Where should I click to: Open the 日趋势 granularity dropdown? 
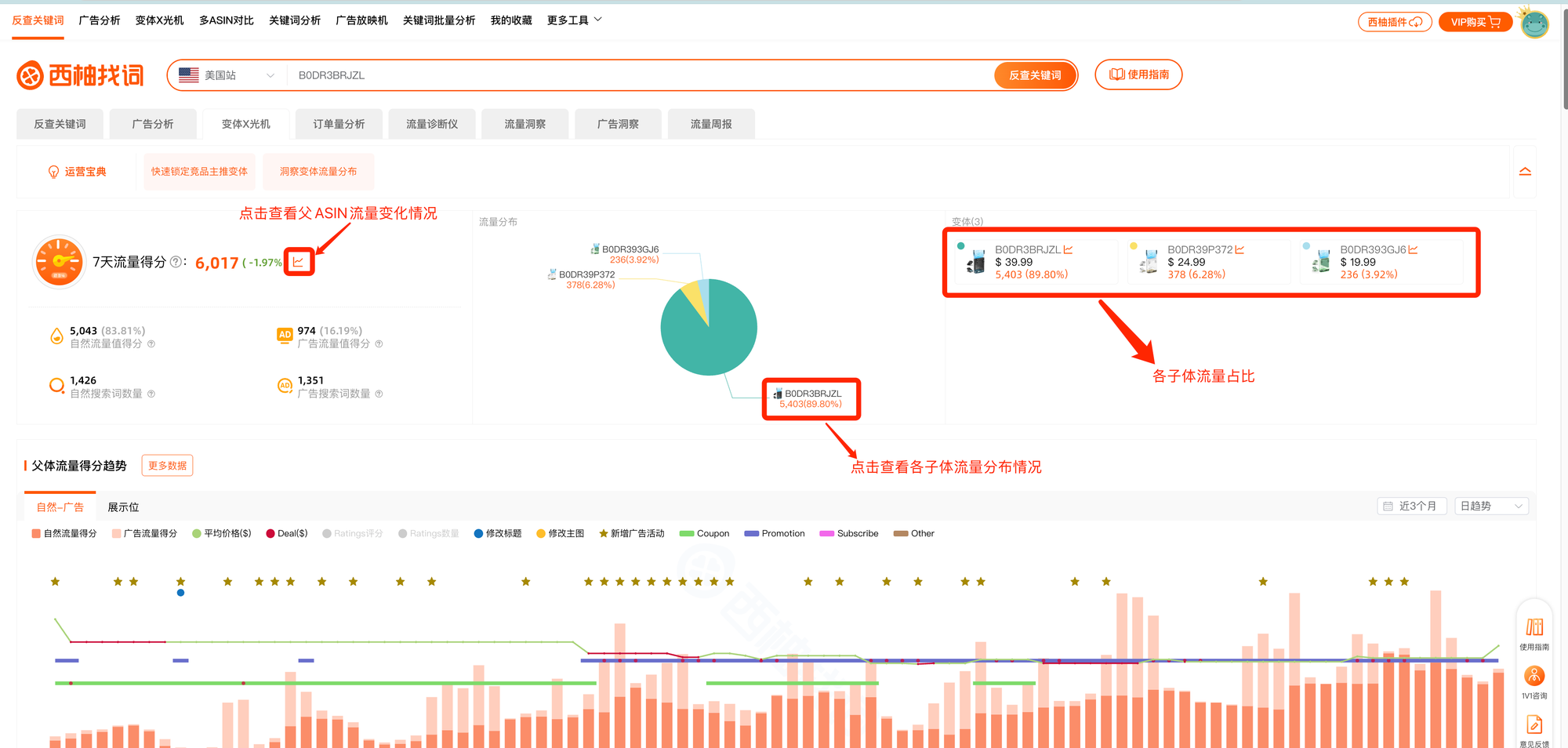[1491, 507]
